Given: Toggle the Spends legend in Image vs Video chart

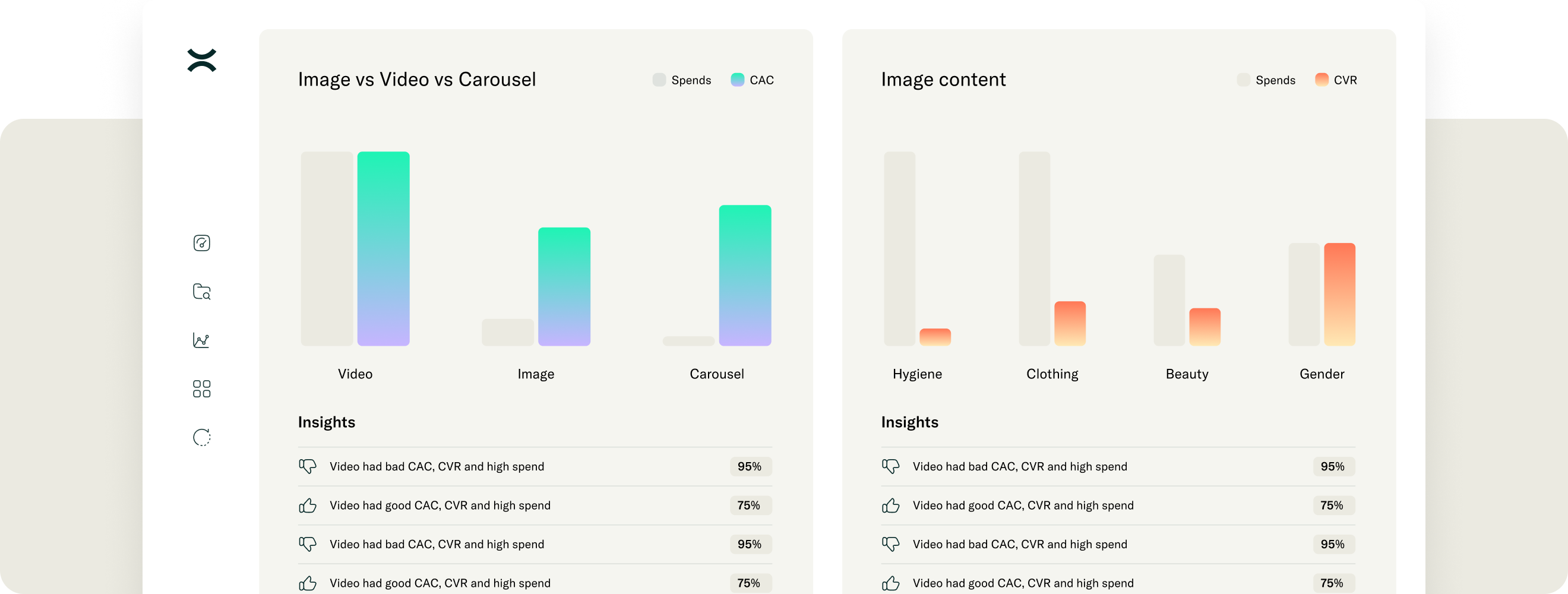Looking at the screenshot, I should tap(682, 80).
